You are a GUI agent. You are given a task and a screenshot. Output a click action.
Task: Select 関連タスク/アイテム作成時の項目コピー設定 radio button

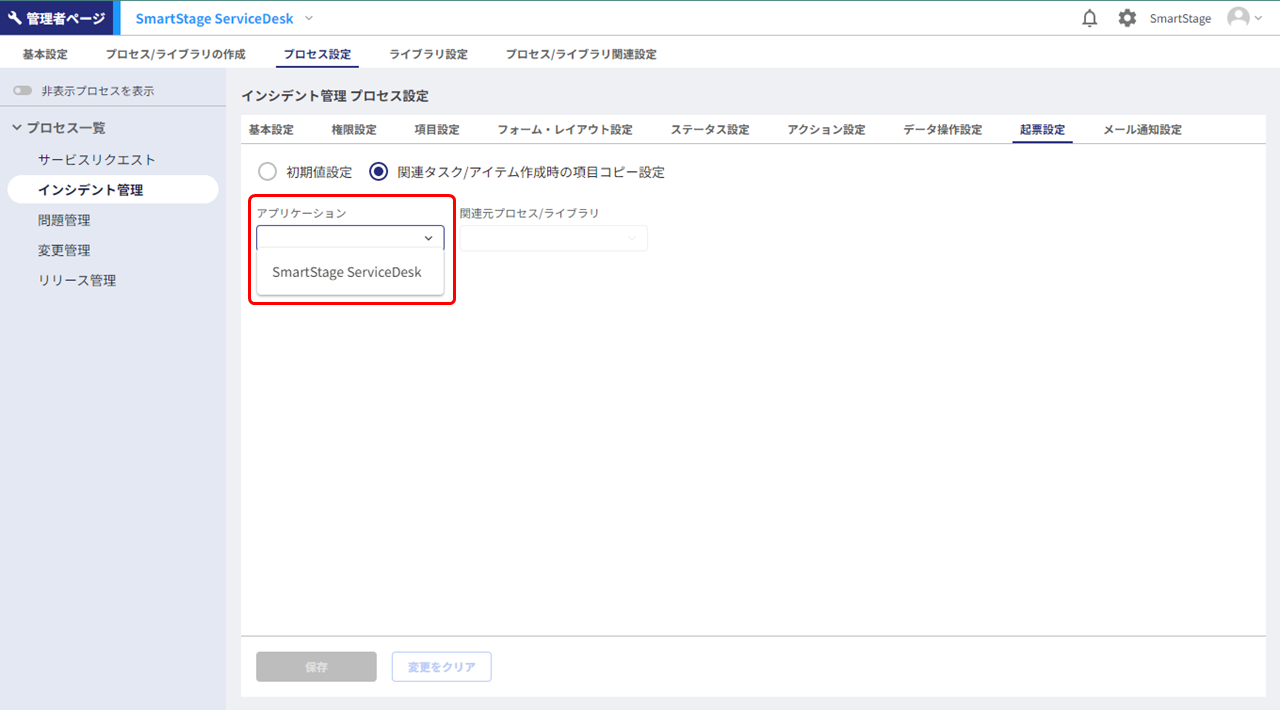379,172
